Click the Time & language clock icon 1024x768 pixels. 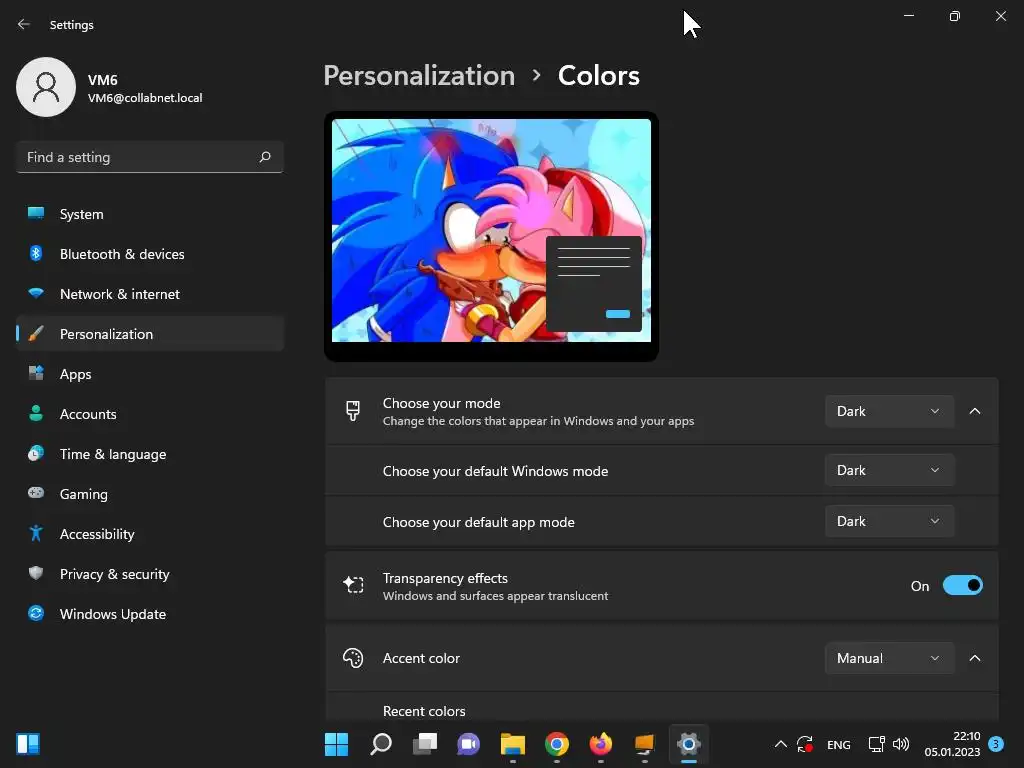click(x=36, y=453)
